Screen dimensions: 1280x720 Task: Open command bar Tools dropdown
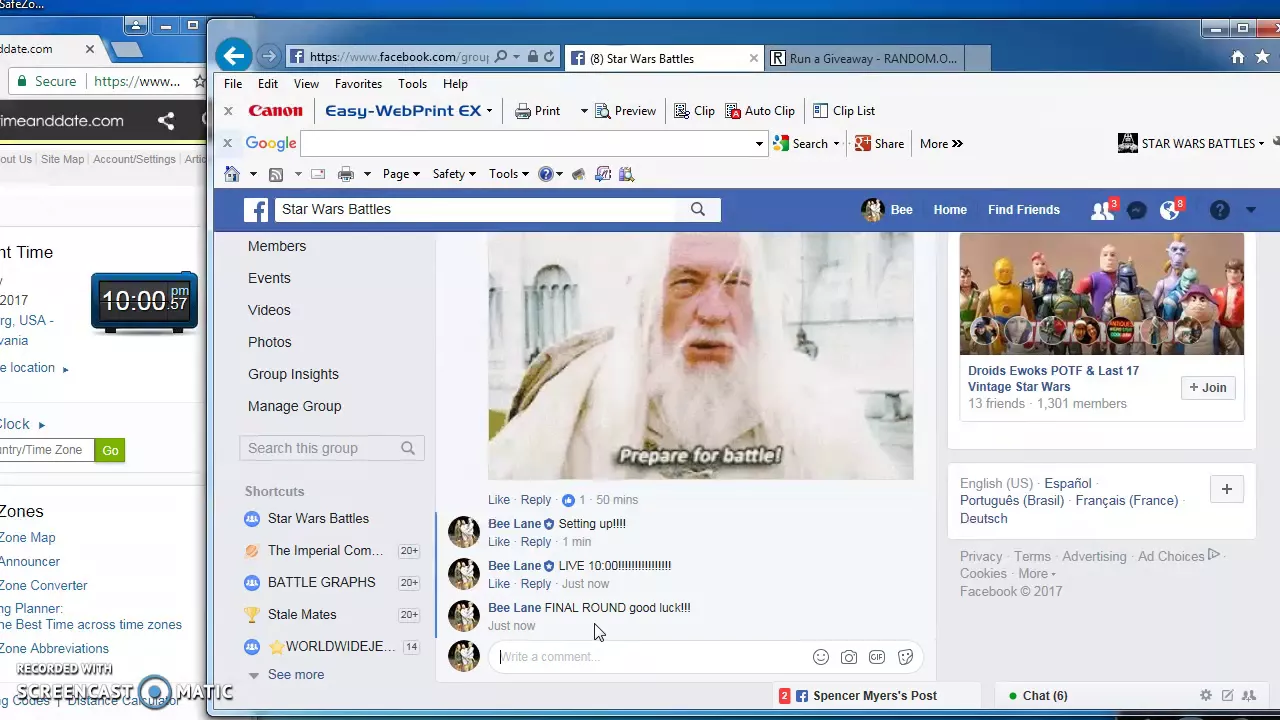[509, 174]
